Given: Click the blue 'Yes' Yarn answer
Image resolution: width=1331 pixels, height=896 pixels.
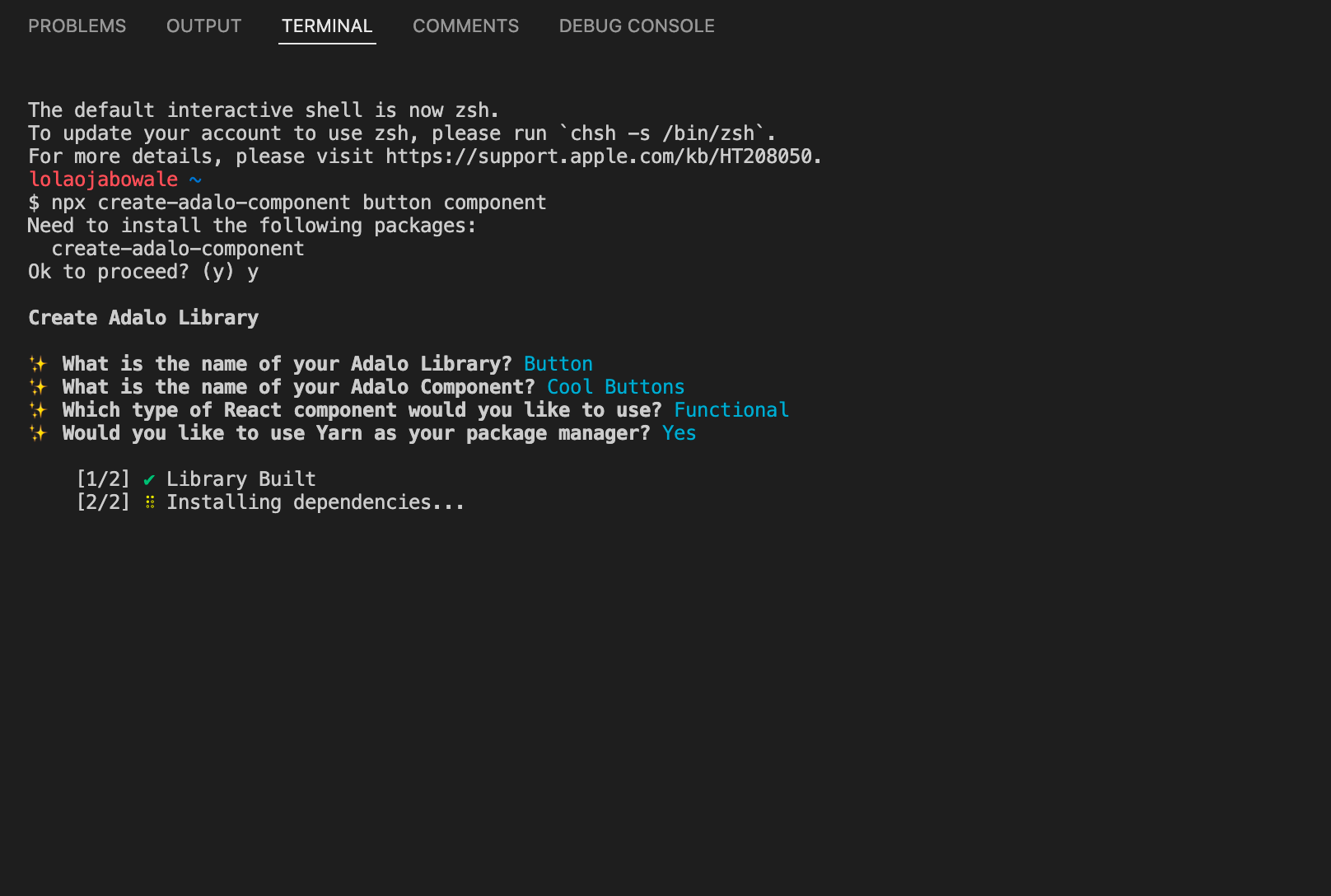Looking at the screenshot, I should [679, 433].
